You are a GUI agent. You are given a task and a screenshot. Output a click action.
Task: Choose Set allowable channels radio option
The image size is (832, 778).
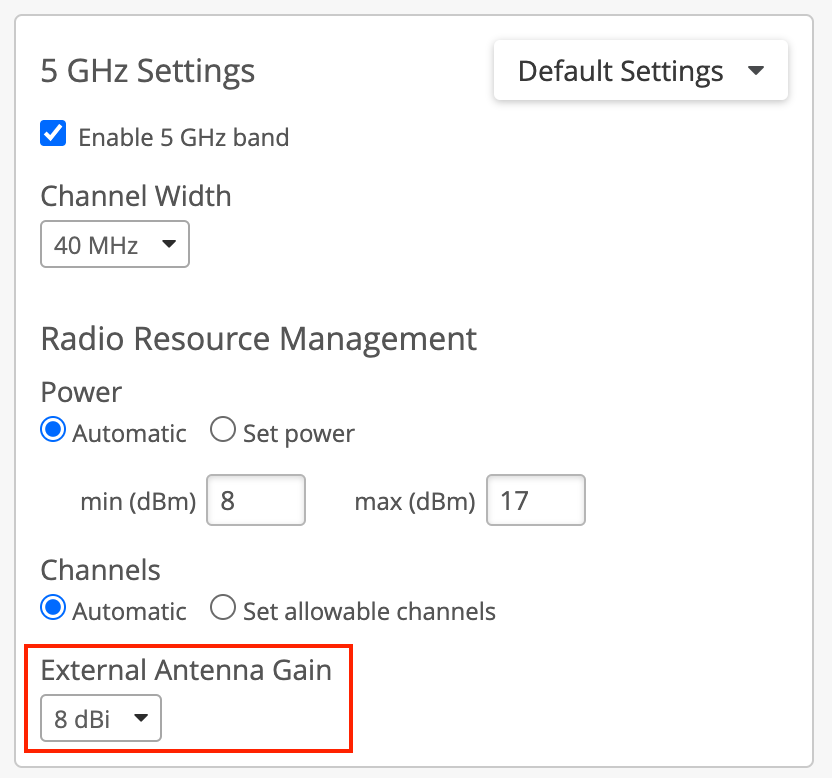point(223,608)
